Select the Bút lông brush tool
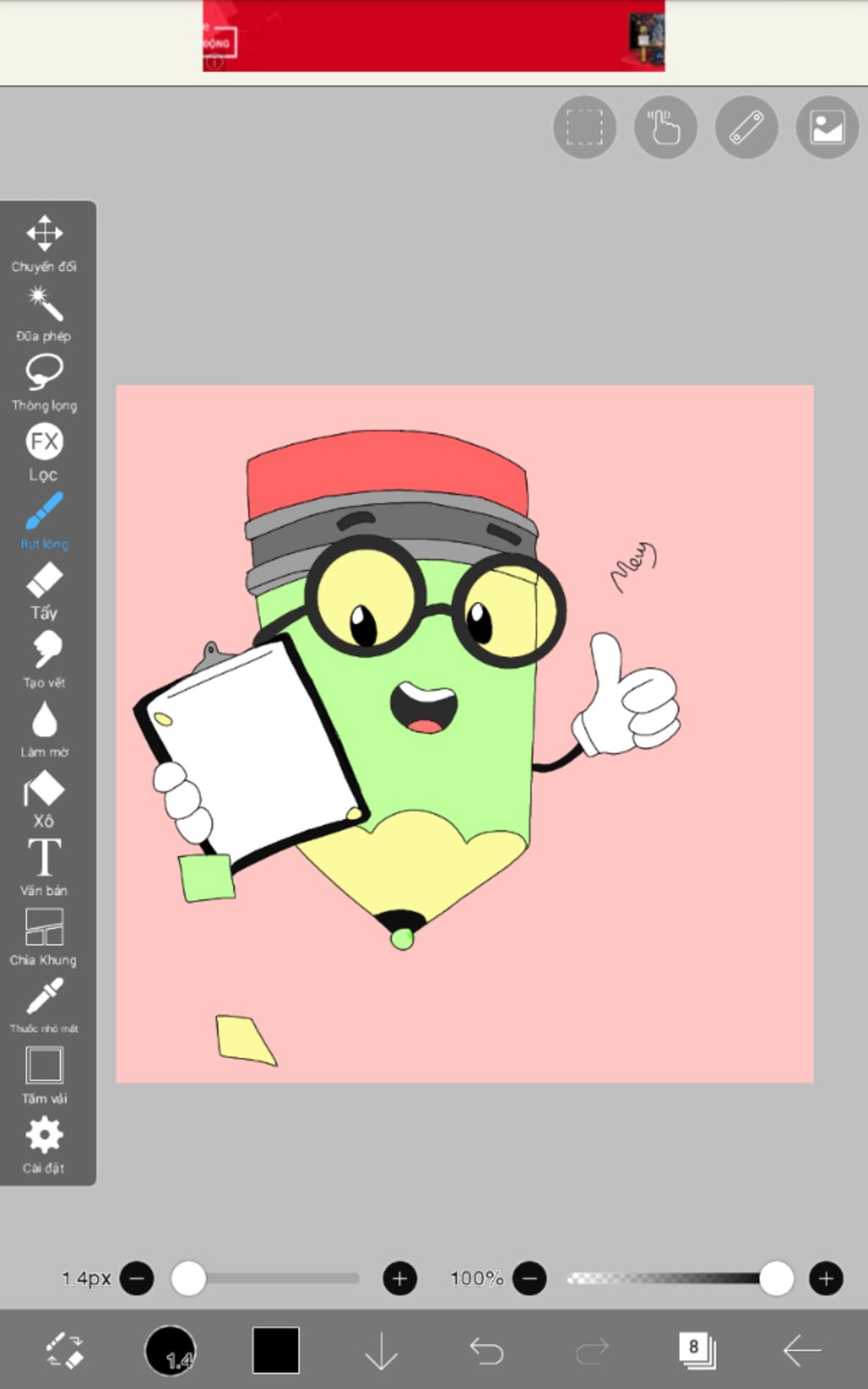Viewport: 868px width, 1389px height. pyautogui.click(x=44, y=521)
